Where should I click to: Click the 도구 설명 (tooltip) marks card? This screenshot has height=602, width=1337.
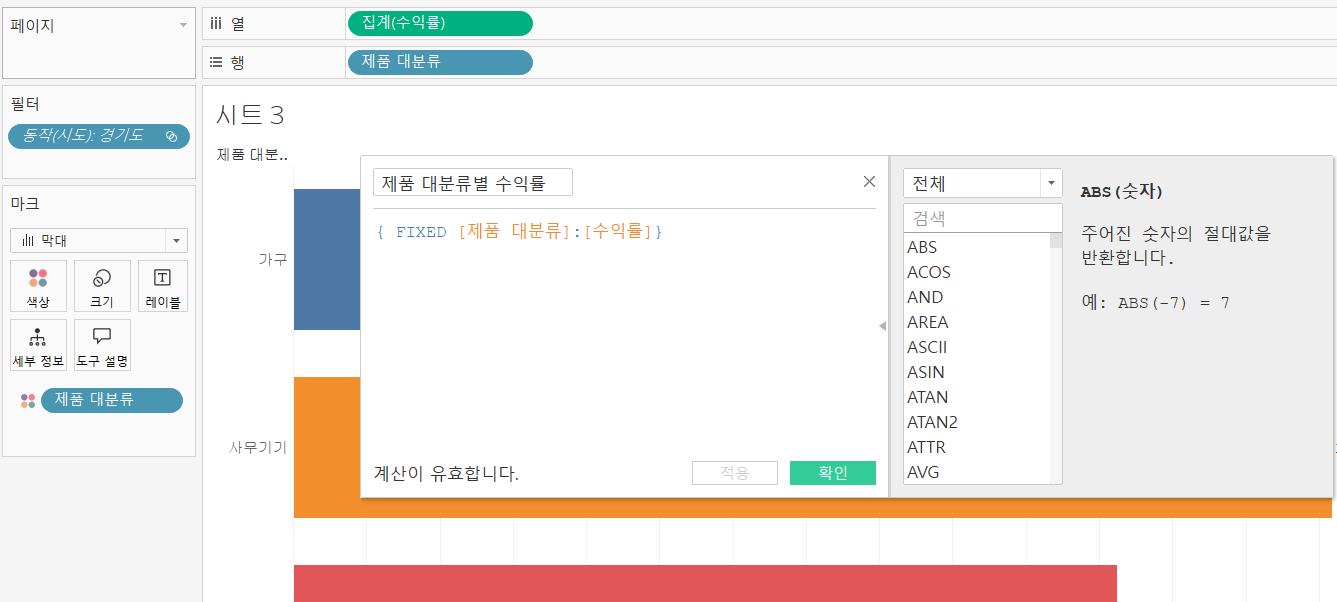[102, 345]
